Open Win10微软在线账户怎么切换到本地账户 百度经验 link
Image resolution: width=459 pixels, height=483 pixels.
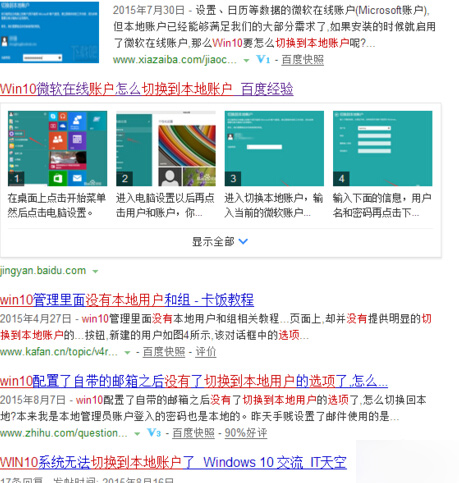147,89
